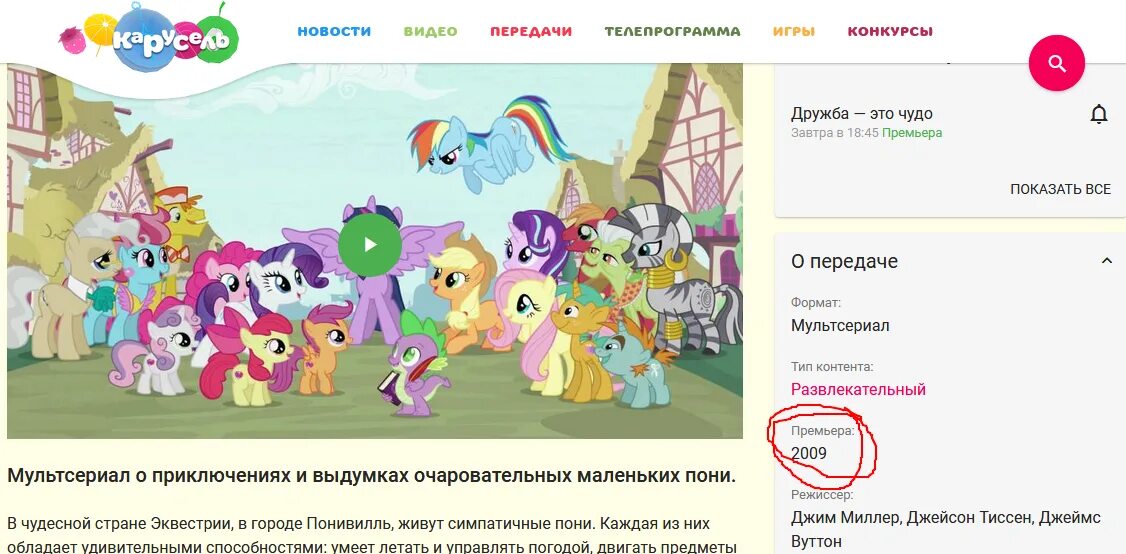Open the НОВОСТИ menu item

point(334,32)
